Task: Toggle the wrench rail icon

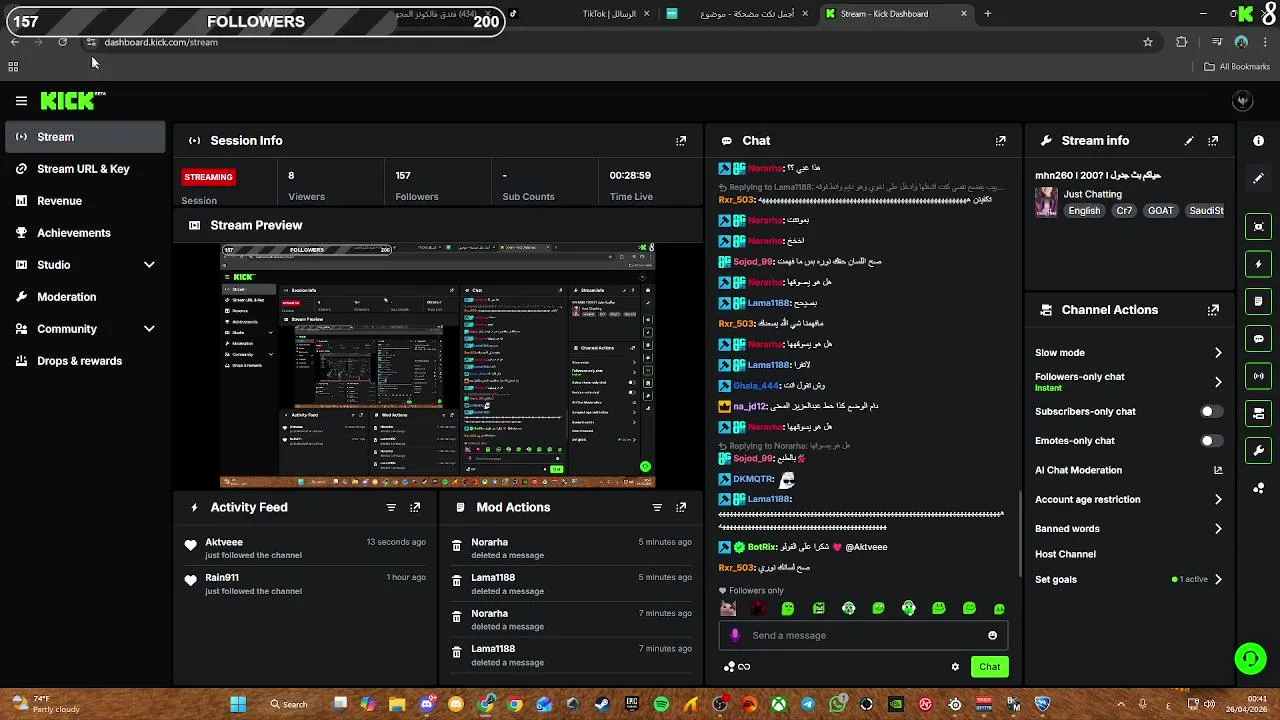Action: click(x=1258, y=451)
